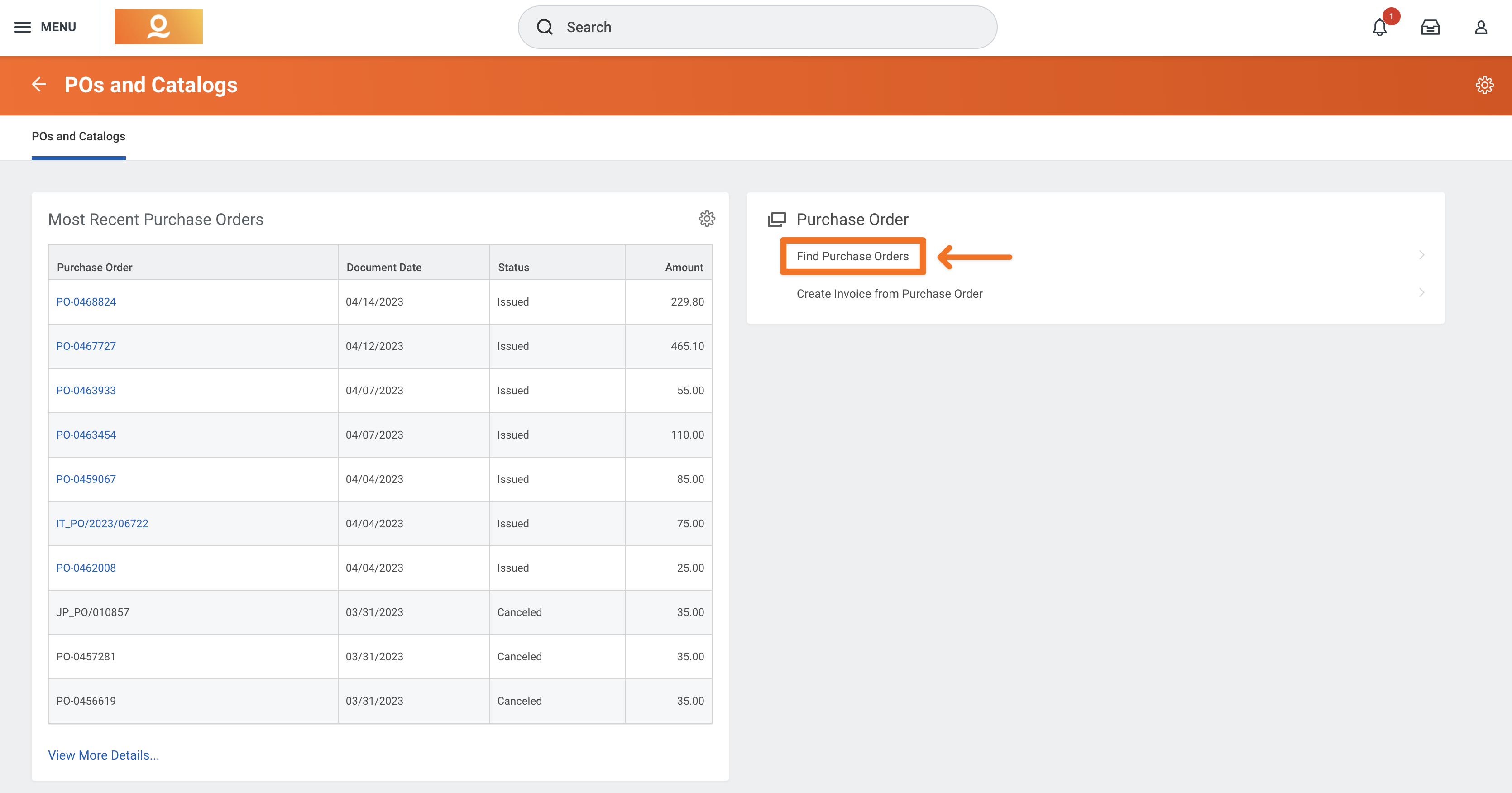This screenshot has height=793, width=1512.
Task: Open purchase order PO-0463454
Action: click(x=86, y=435)
